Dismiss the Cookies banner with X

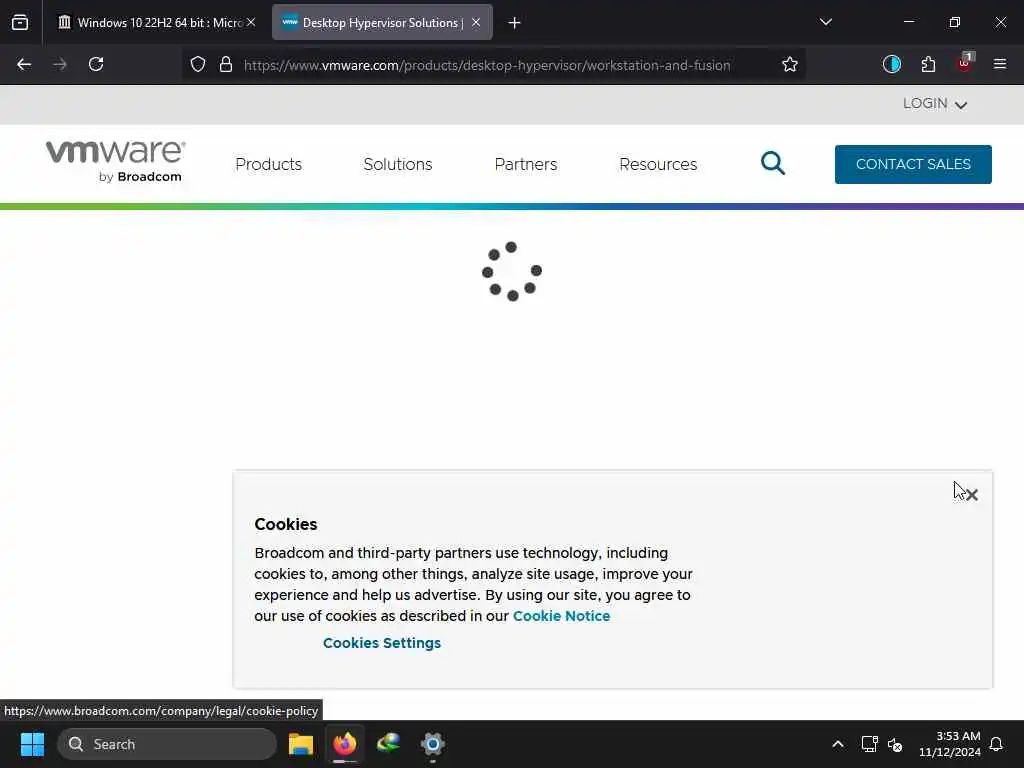[972, 496]
